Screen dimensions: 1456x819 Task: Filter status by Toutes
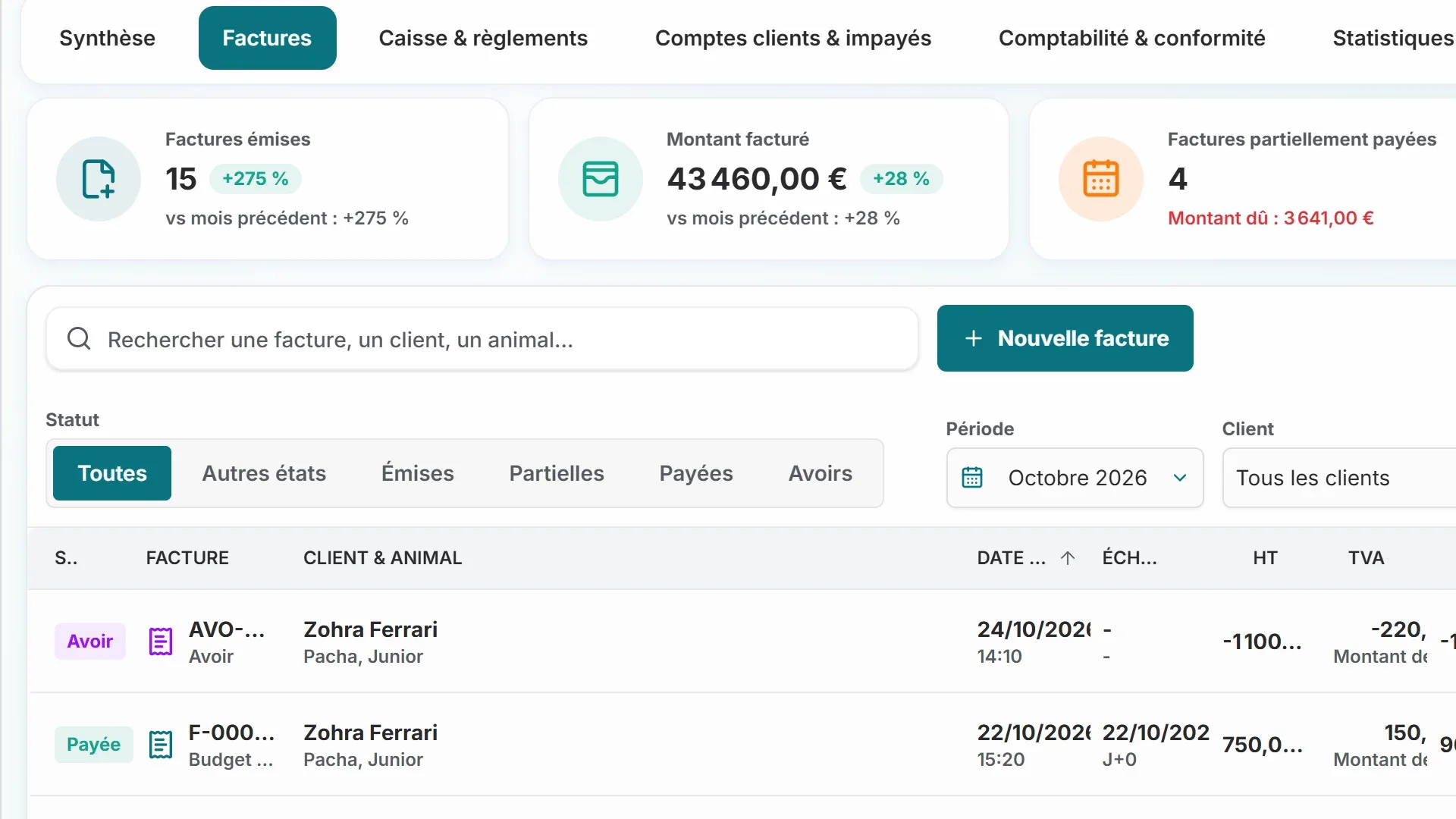pos(112,473)
